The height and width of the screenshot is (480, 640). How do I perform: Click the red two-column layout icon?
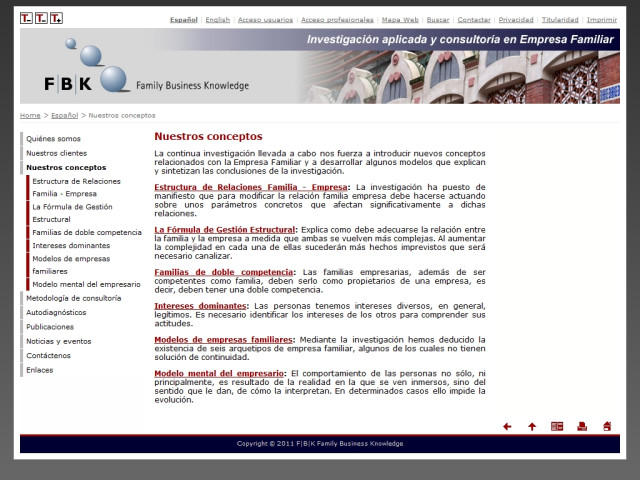[557, 426]
